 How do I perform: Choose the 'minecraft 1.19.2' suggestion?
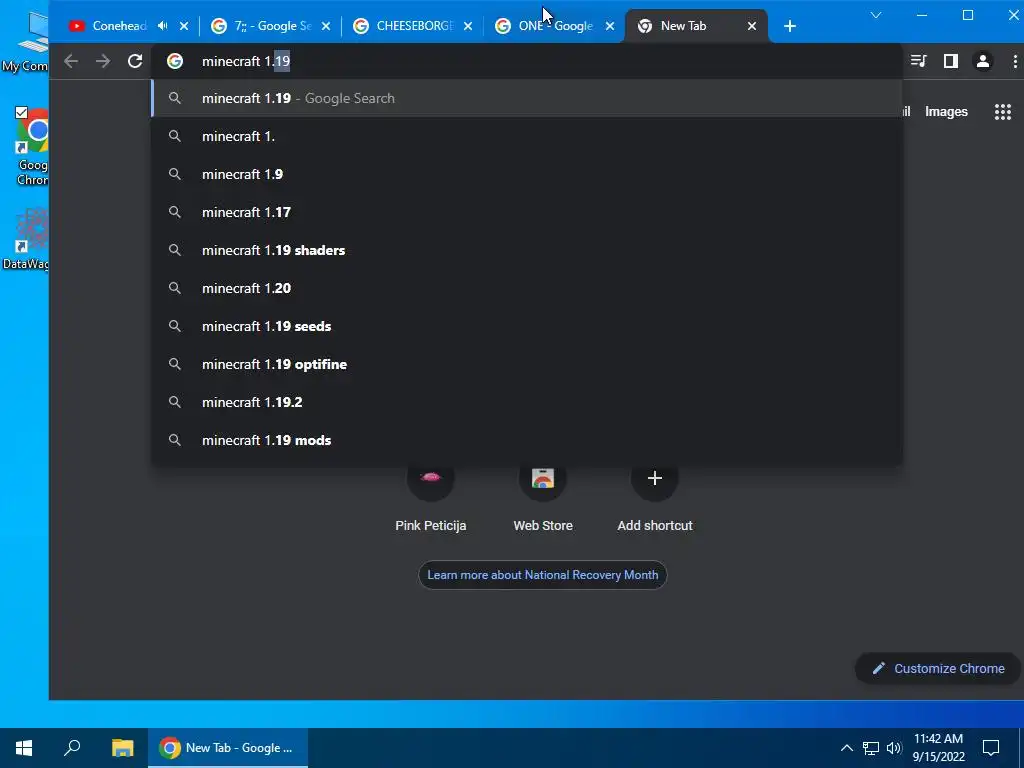point(526,402)
